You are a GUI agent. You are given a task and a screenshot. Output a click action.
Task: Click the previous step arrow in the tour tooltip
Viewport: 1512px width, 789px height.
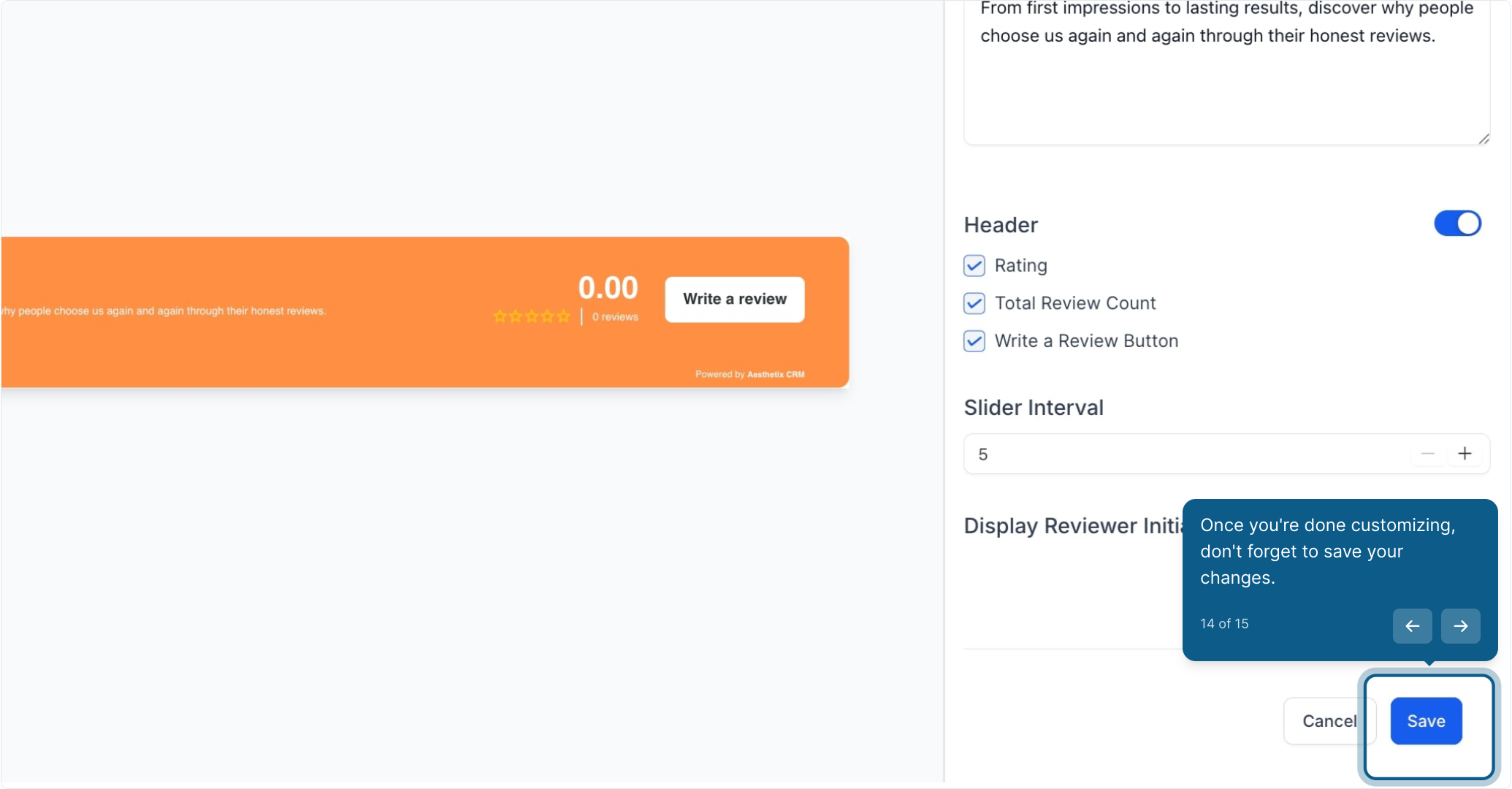pyautogui.click(x=1412, y=626)
